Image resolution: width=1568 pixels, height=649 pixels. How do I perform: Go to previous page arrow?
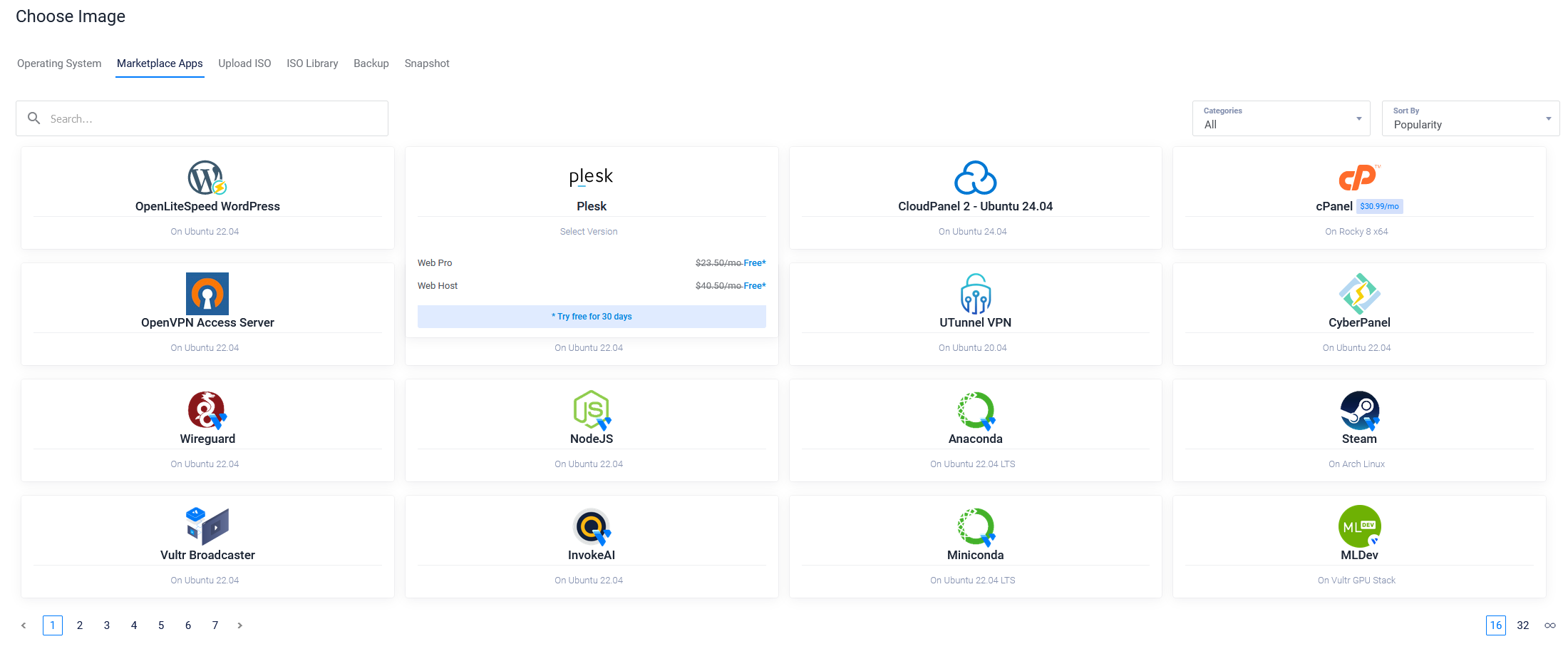click(x=24, y=625)
